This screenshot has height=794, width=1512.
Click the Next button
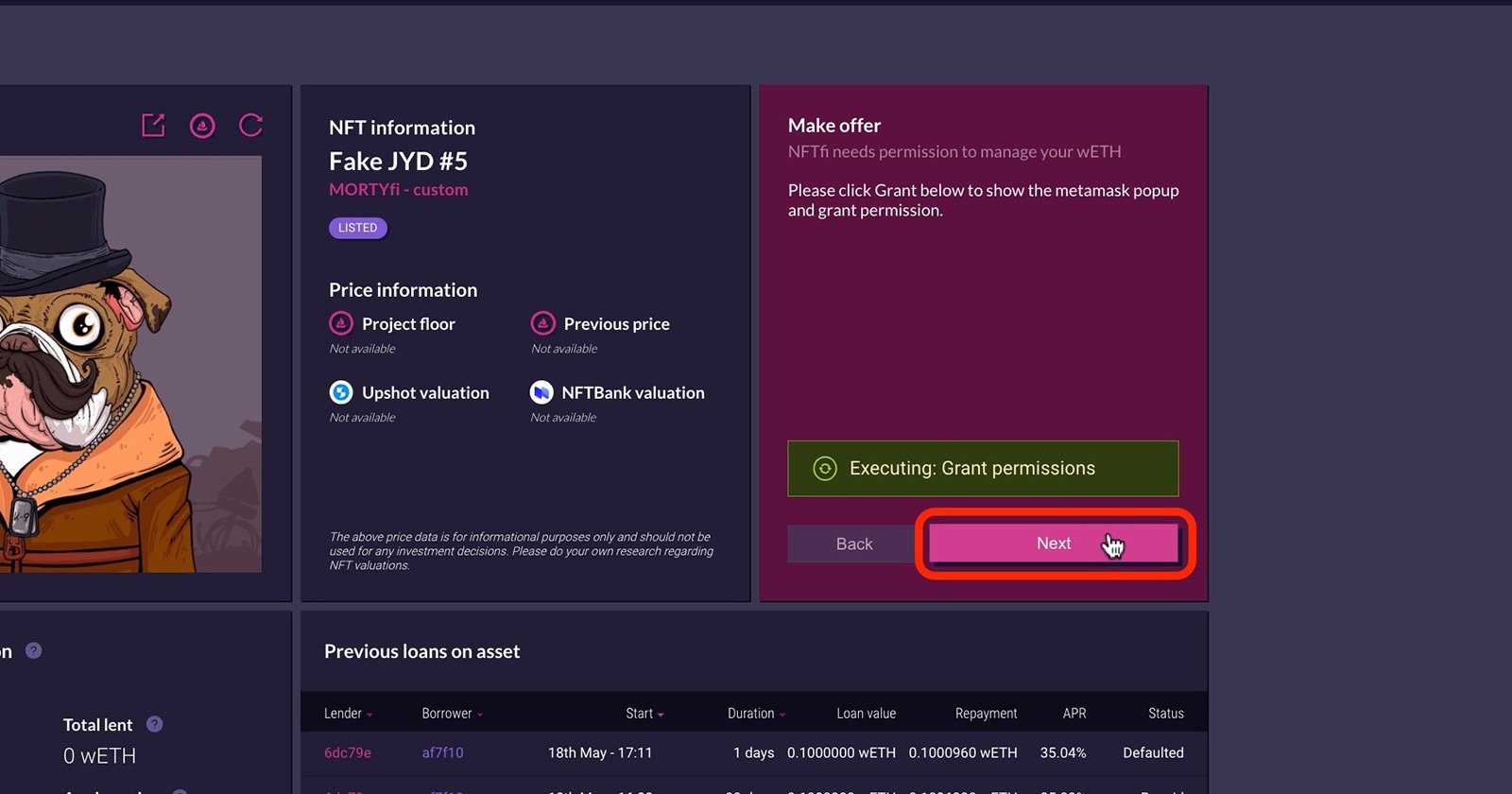[1054, 544]
